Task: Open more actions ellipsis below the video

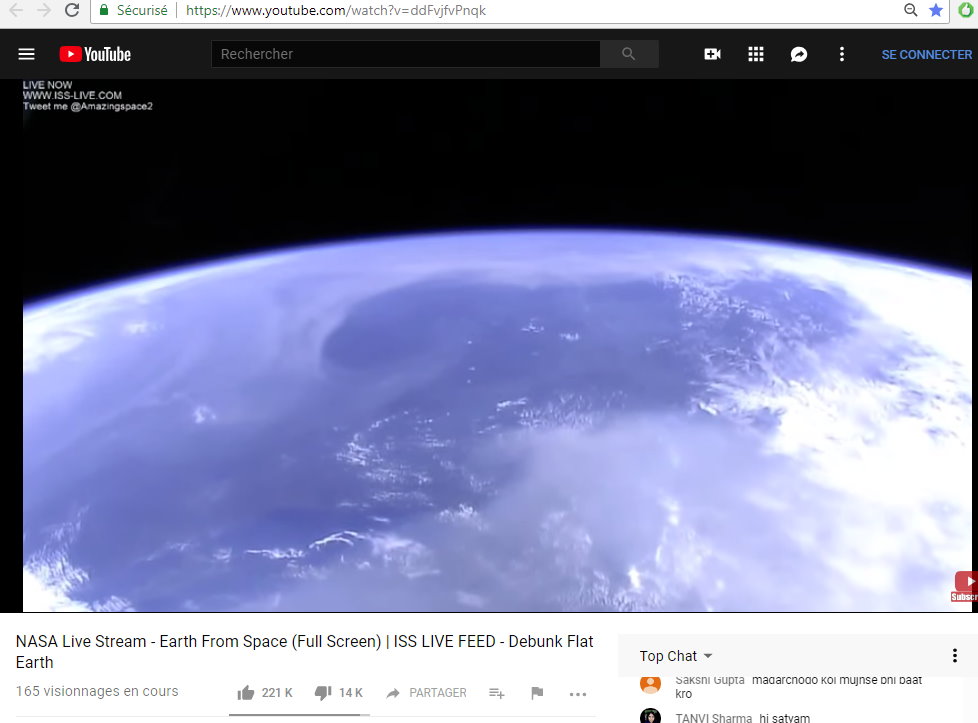Action: click(578, 694)
